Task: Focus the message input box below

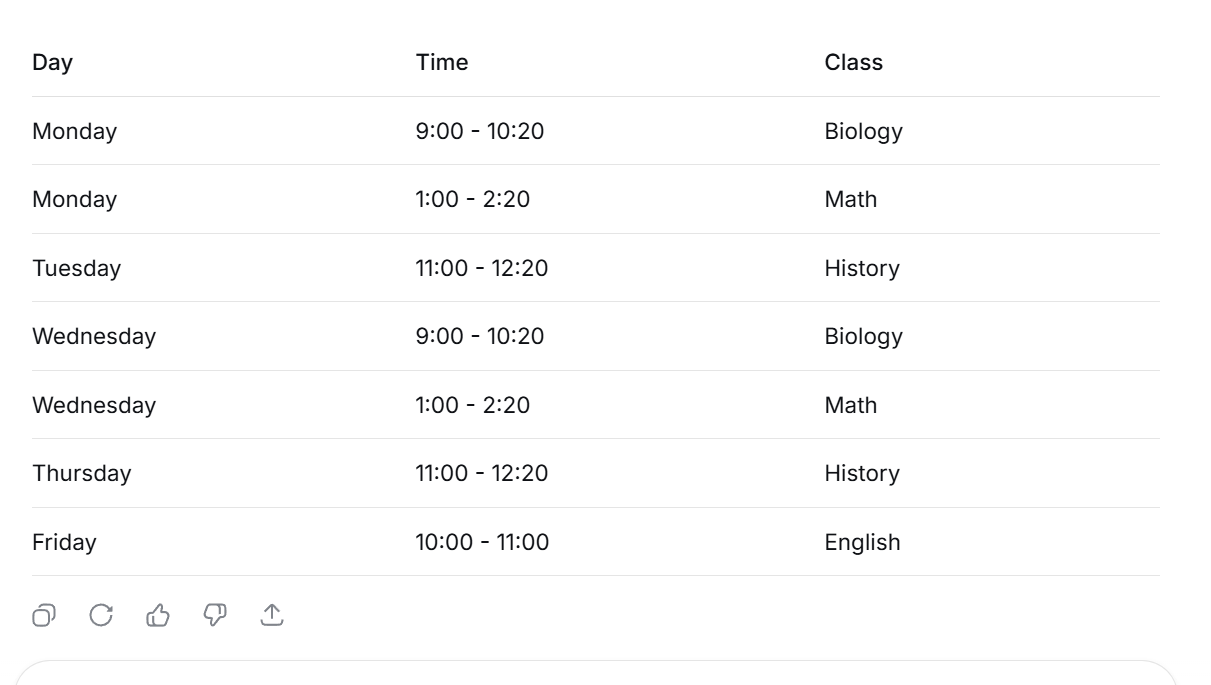Action: click(595, 674)
